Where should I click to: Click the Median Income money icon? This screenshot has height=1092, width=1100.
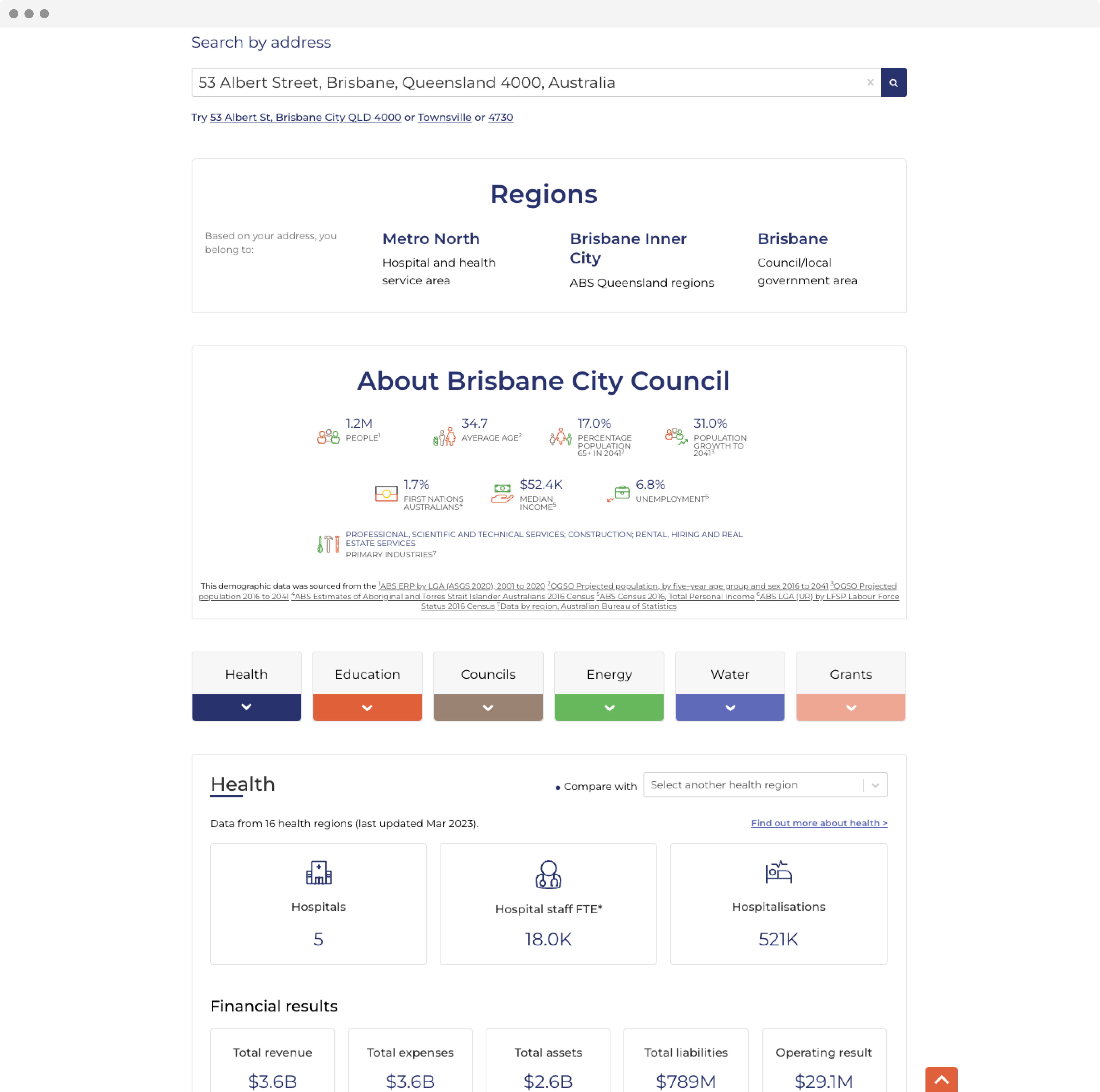(x=502, y=493)
